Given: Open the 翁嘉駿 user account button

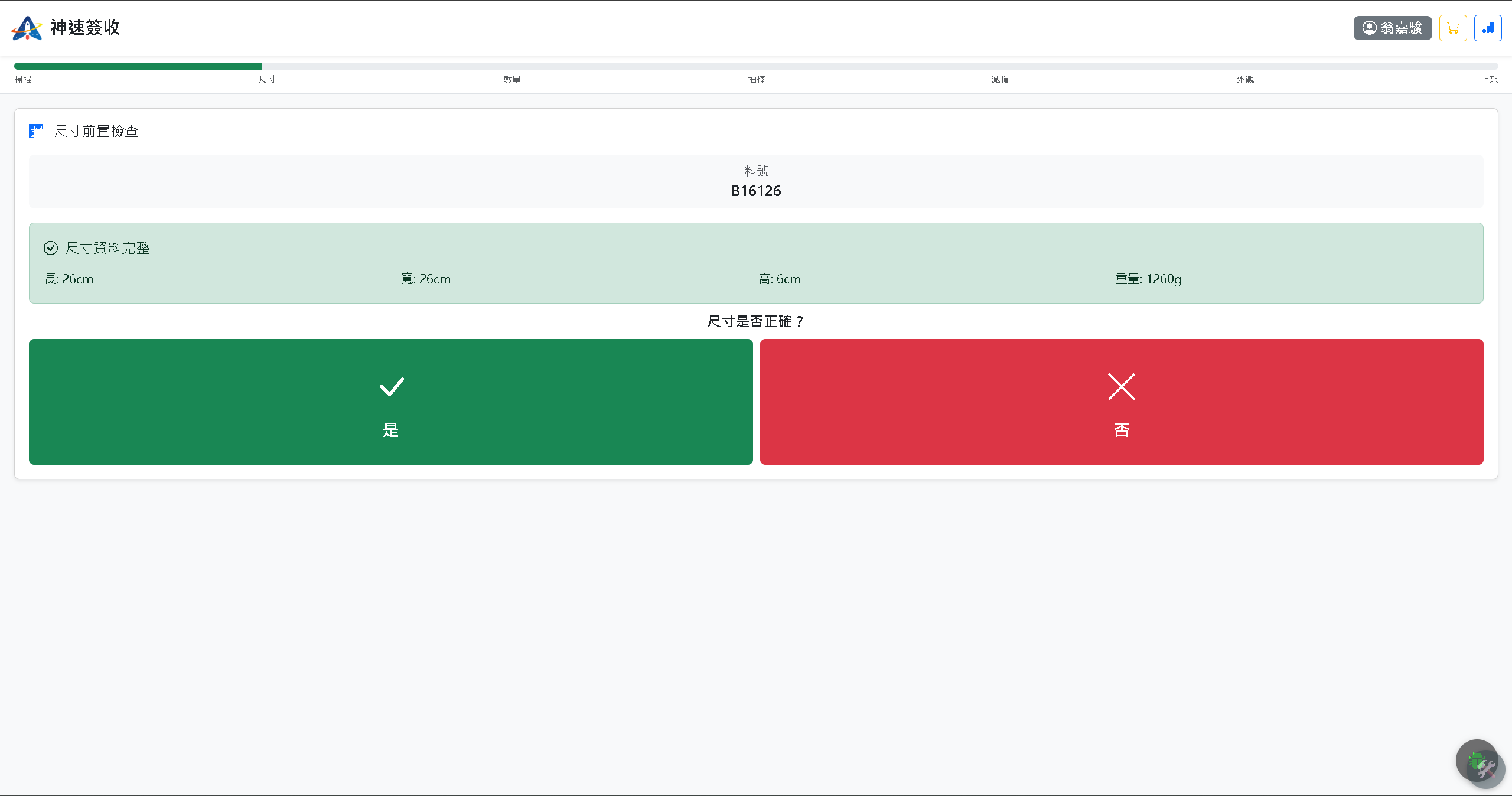Looking at the screenshot, I should click(1393, 28).
